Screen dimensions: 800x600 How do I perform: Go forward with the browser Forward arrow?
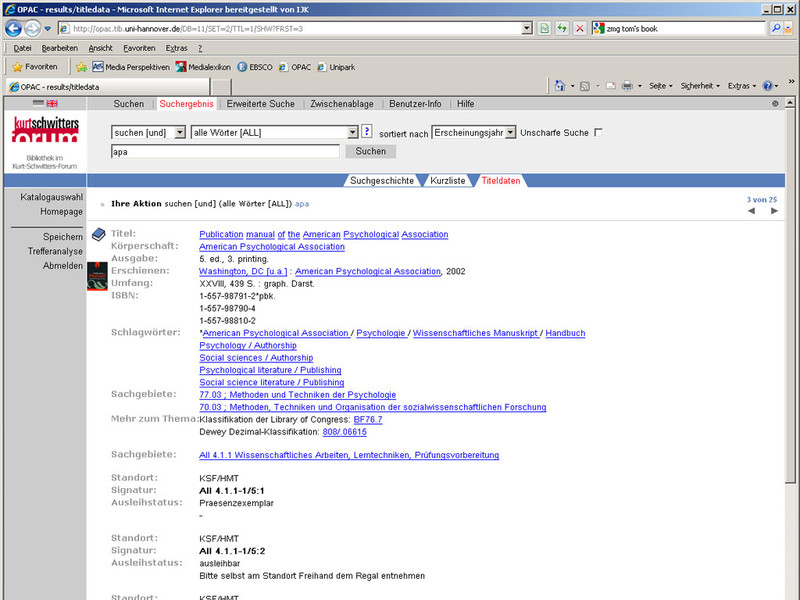tap(32, 29)
